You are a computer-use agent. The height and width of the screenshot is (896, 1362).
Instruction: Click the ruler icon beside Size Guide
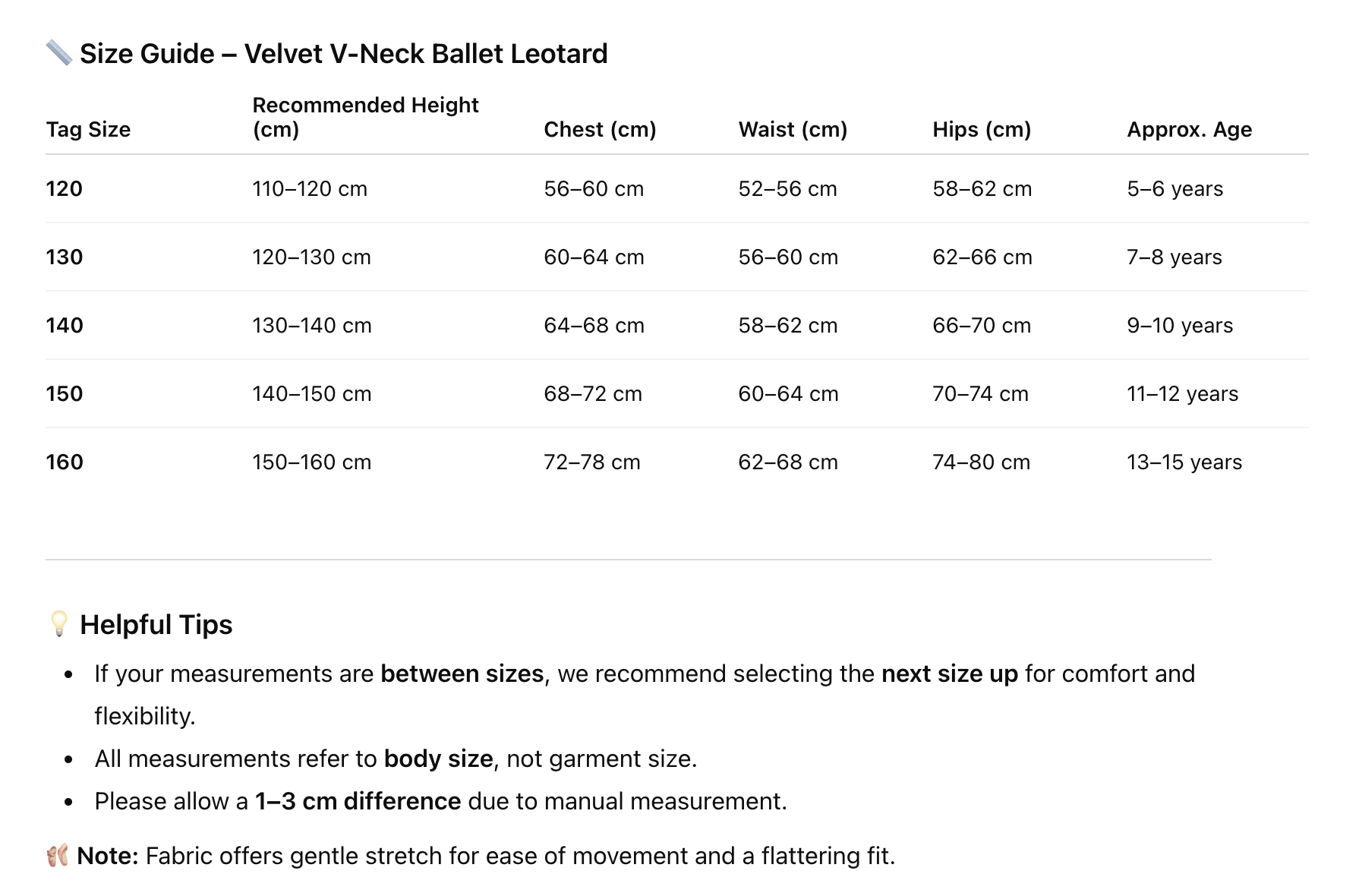click(x=58, y=53)
